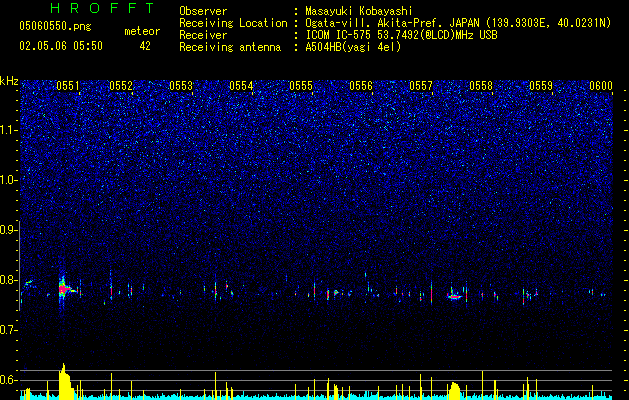Click the 0.8 kHz frequency label

(9, 280)
